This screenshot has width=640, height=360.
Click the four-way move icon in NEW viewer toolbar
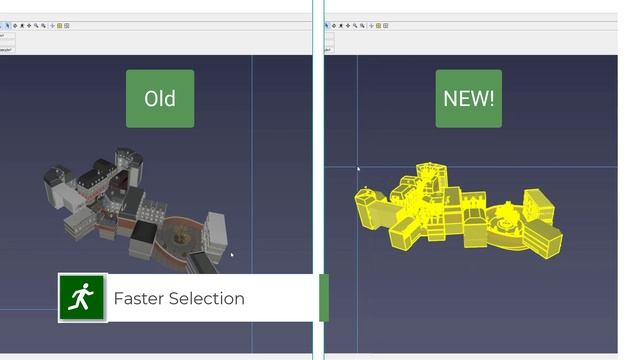click(348, 26)
